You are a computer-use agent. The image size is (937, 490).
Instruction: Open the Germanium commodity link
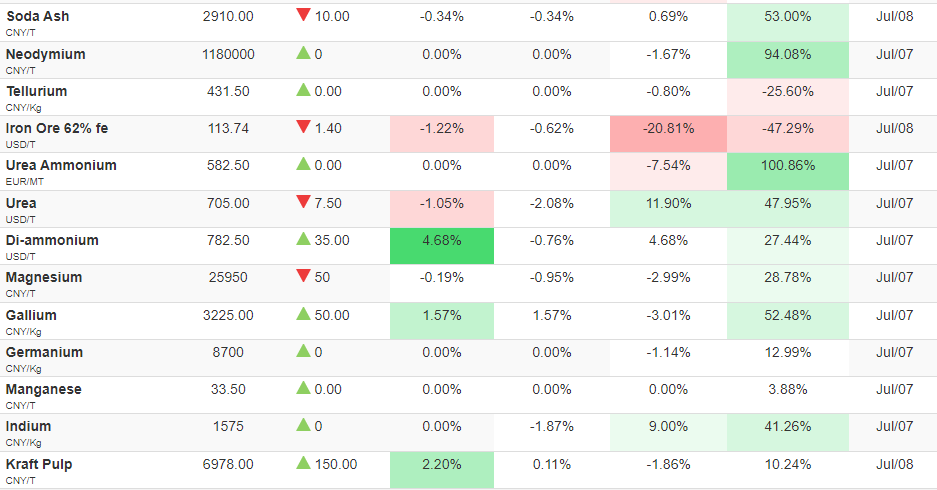(44, 353)
